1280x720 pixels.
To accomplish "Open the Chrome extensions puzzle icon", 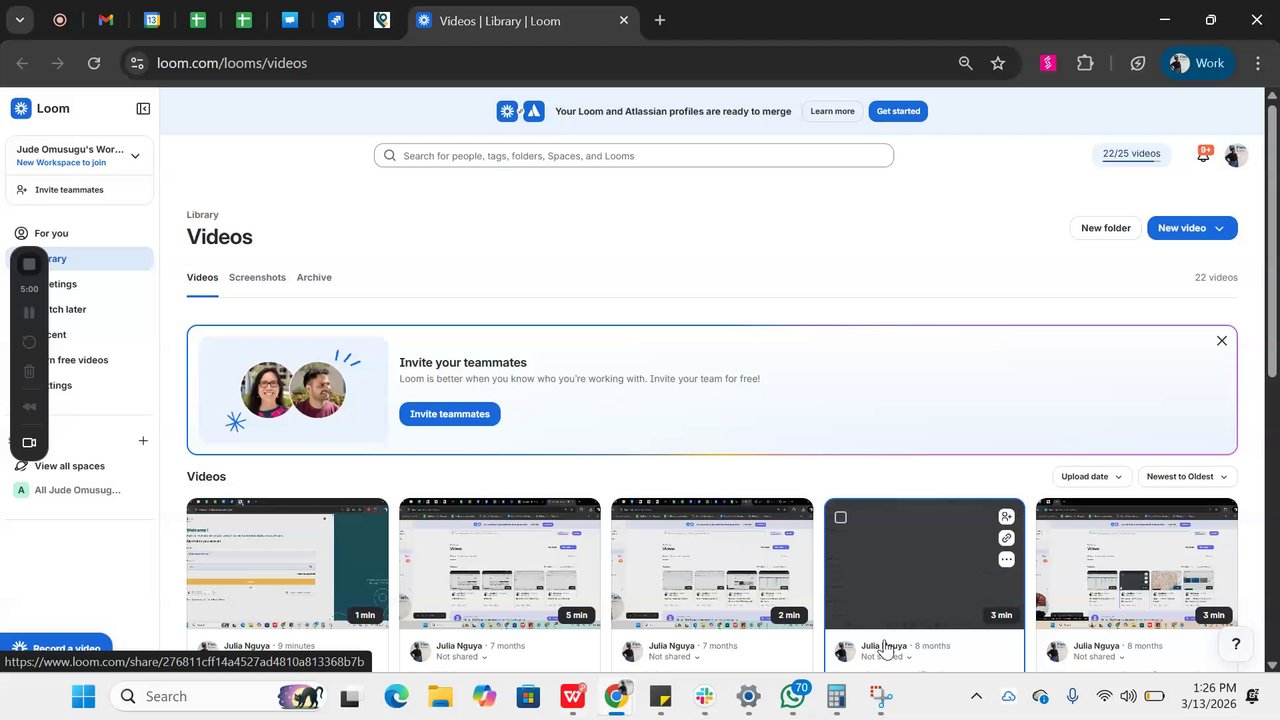I will pos(1085,63).
